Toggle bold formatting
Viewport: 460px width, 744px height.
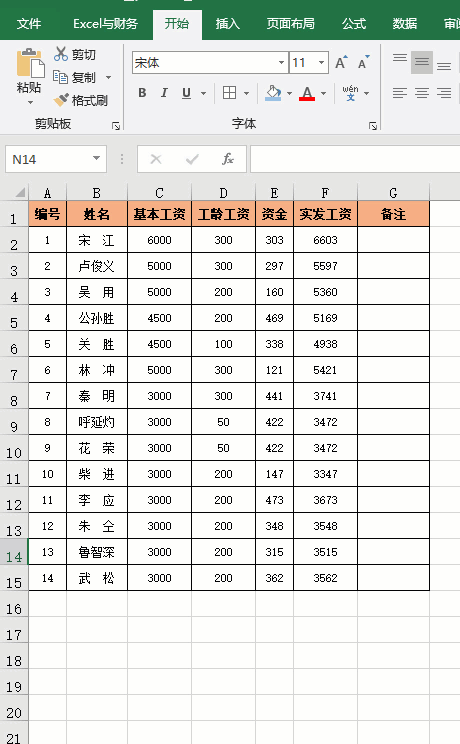click(142, 93)
